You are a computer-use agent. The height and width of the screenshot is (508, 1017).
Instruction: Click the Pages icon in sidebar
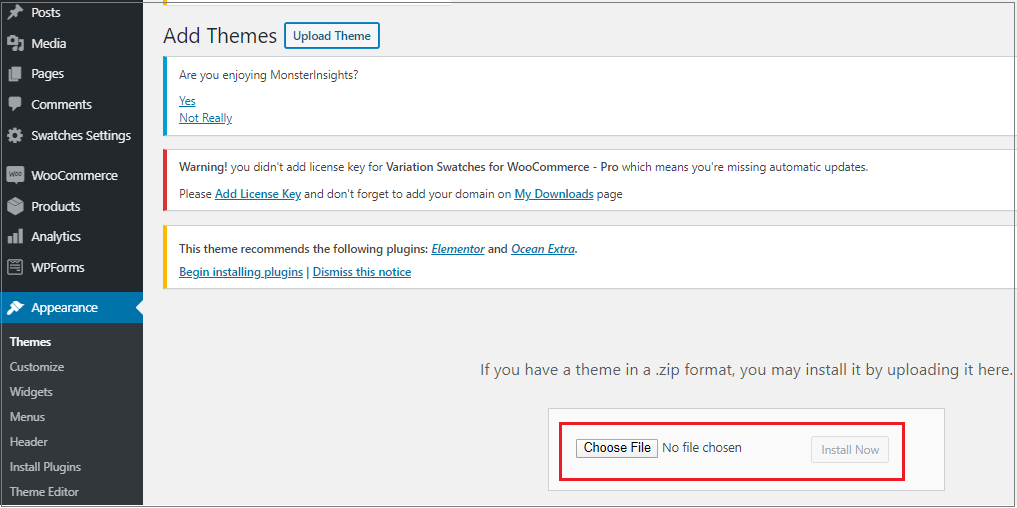tap(15, 74)
